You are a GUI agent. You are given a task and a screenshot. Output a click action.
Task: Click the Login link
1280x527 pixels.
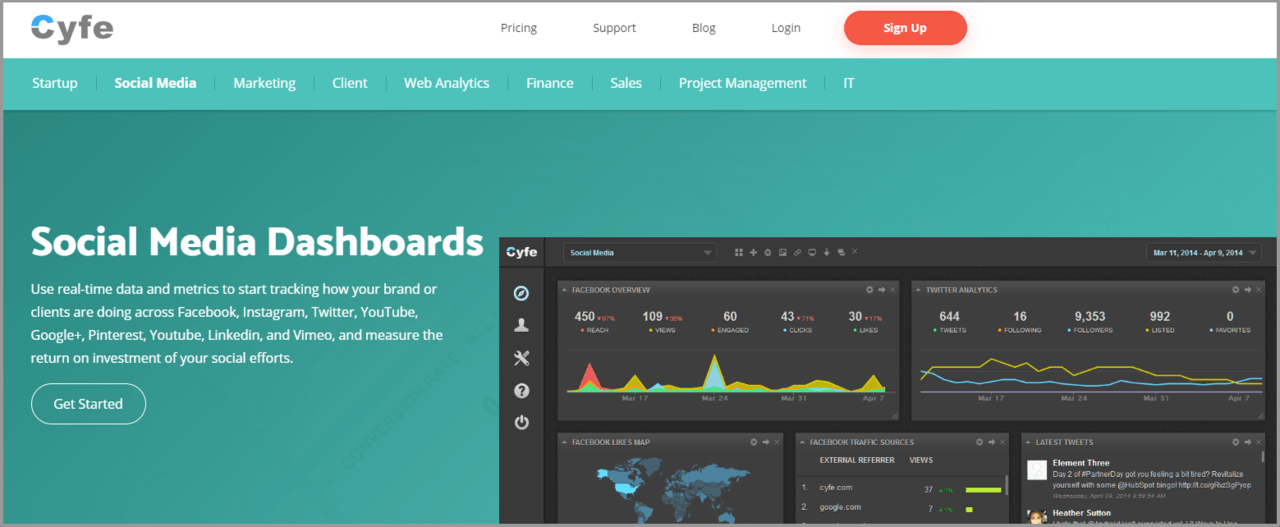point(786,28)
